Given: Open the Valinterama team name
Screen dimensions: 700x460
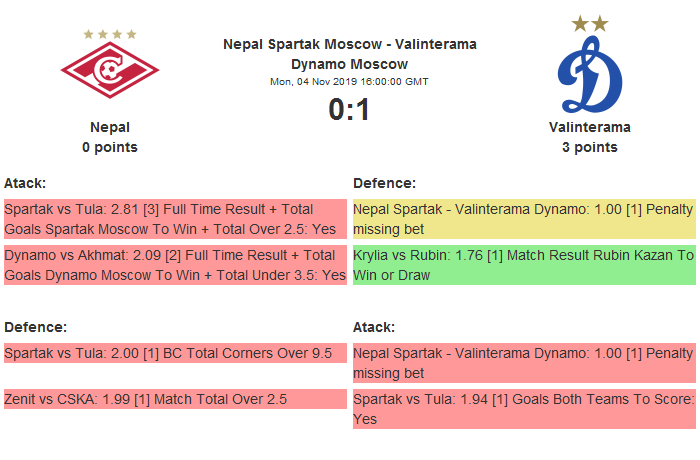Looking at the screenshot, I should [589, 127].
